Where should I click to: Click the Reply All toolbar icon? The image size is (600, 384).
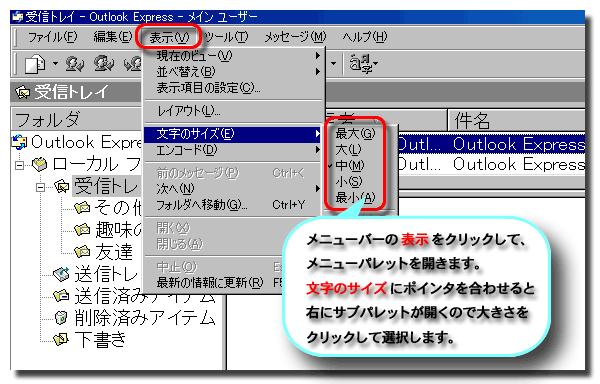(x=104, y=64)
